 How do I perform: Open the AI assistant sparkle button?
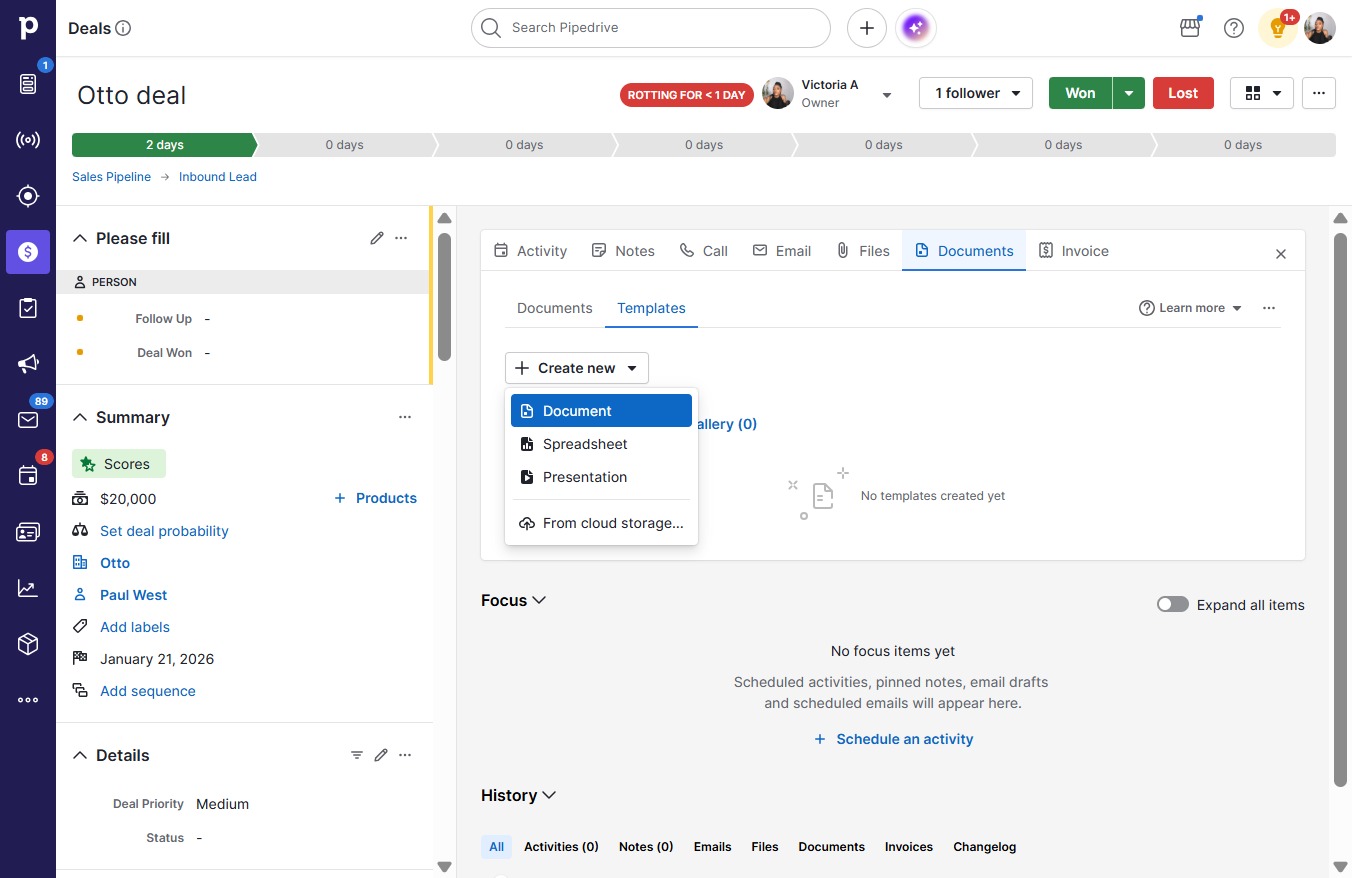pyautogui.click(x=916, y=28)
